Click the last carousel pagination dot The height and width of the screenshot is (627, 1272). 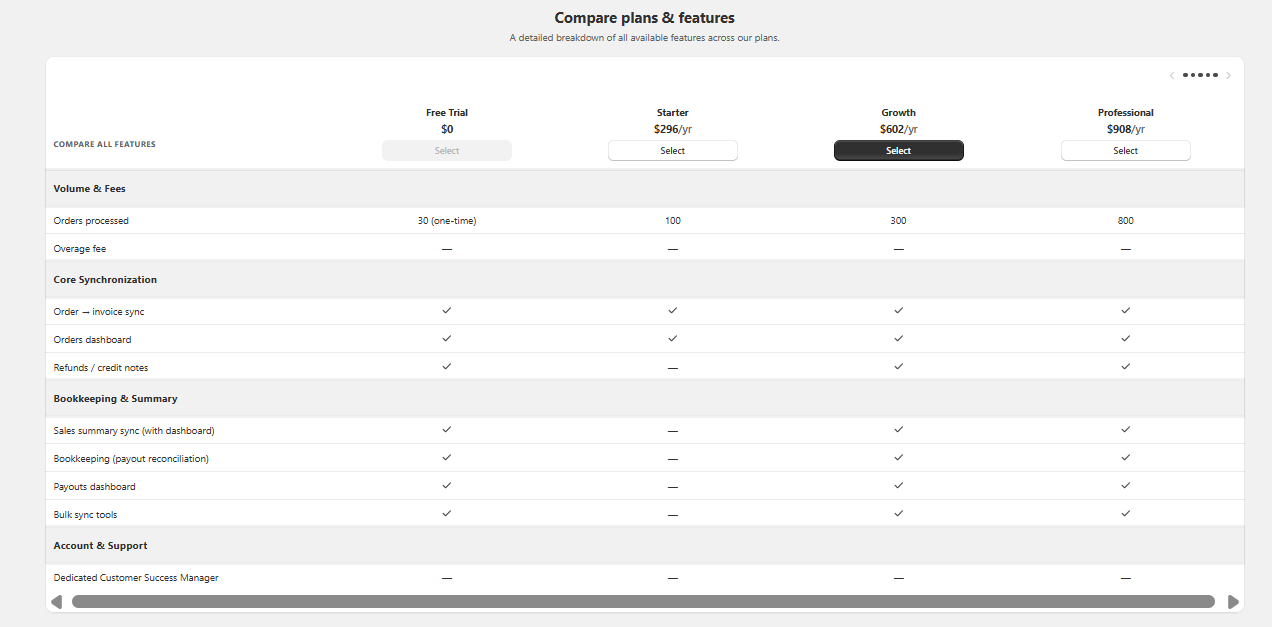pos(1216,75)
